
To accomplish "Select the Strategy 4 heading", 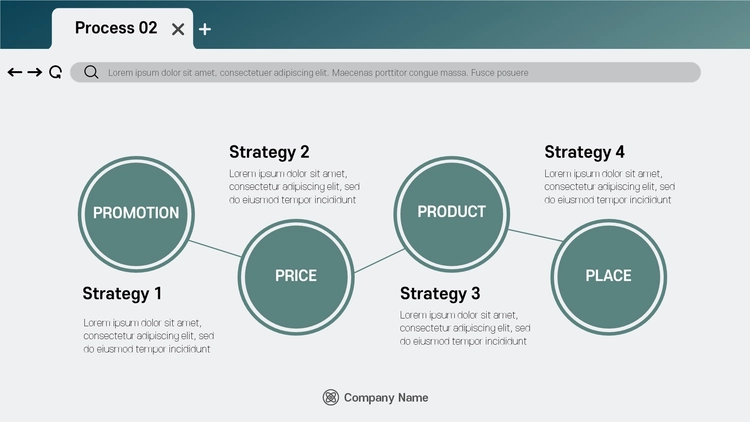I will click(x=585, y=152).
